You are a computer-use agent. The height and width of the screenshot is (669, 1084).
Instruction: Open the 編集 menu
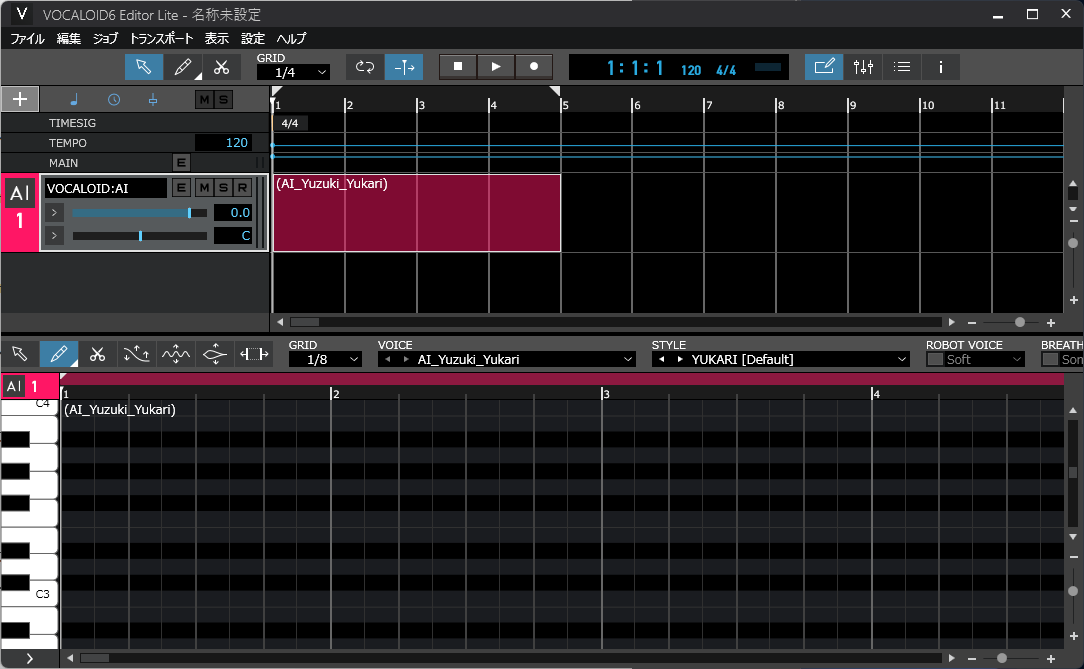click(68, 39)
